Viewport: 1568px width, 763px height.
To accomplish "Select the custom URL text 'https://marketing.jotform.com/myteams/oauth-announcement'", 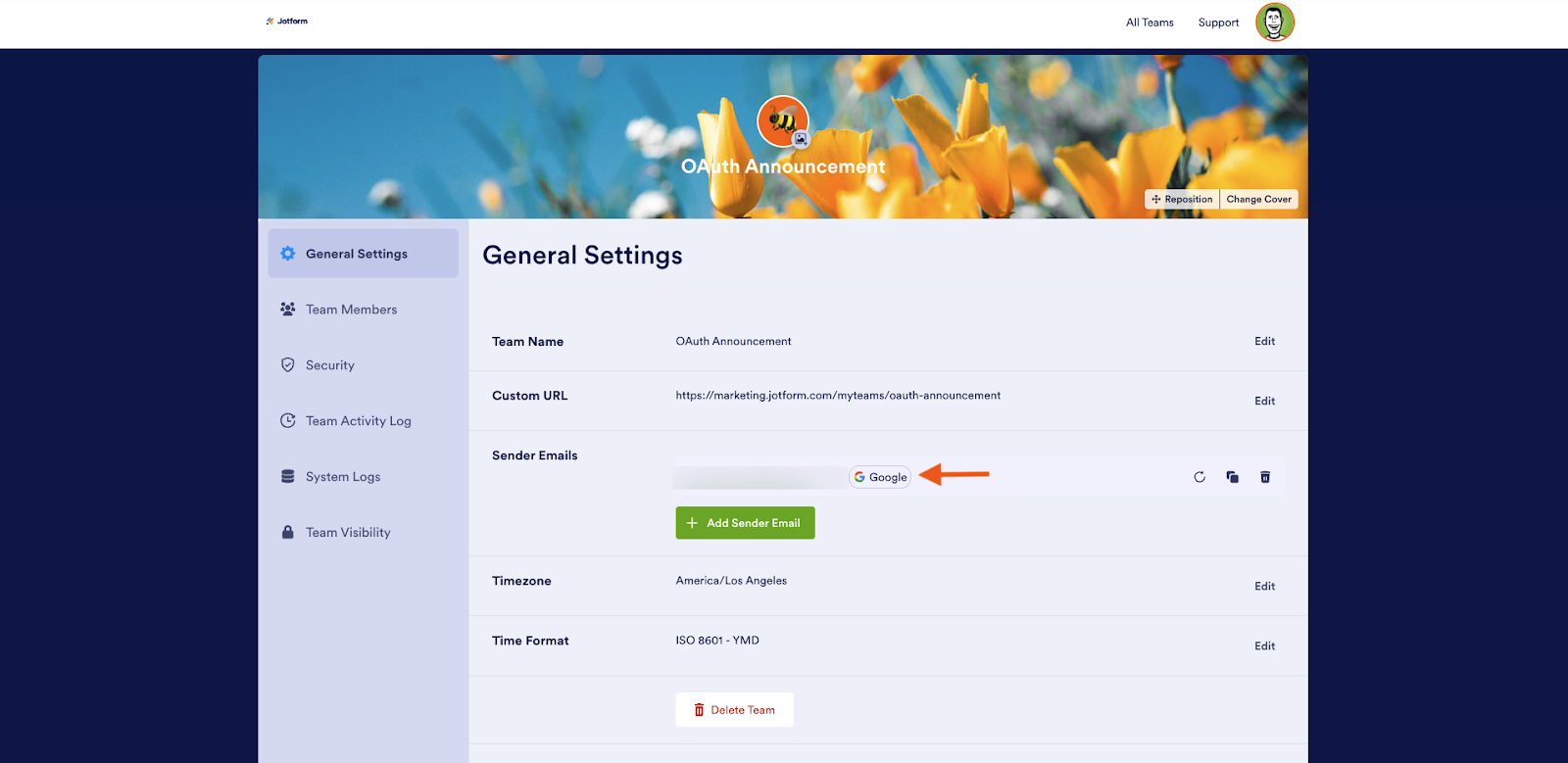I will tap(838, 396).
